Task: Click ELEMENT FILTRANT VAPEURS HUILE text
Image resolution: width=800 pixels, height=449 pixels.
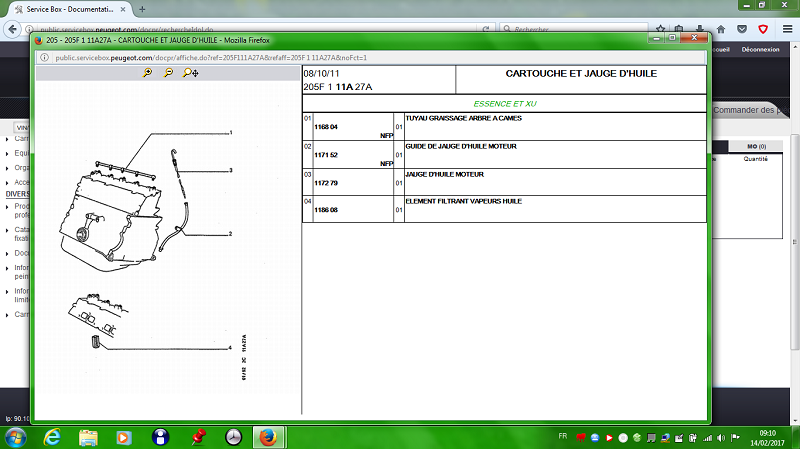Action: click(463, 202)
